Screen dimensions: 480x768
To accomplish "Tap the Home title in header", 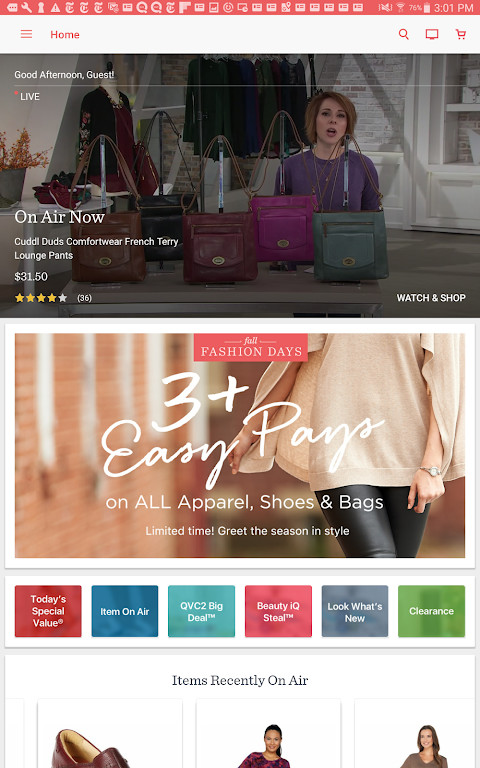I will coord(65,34).
